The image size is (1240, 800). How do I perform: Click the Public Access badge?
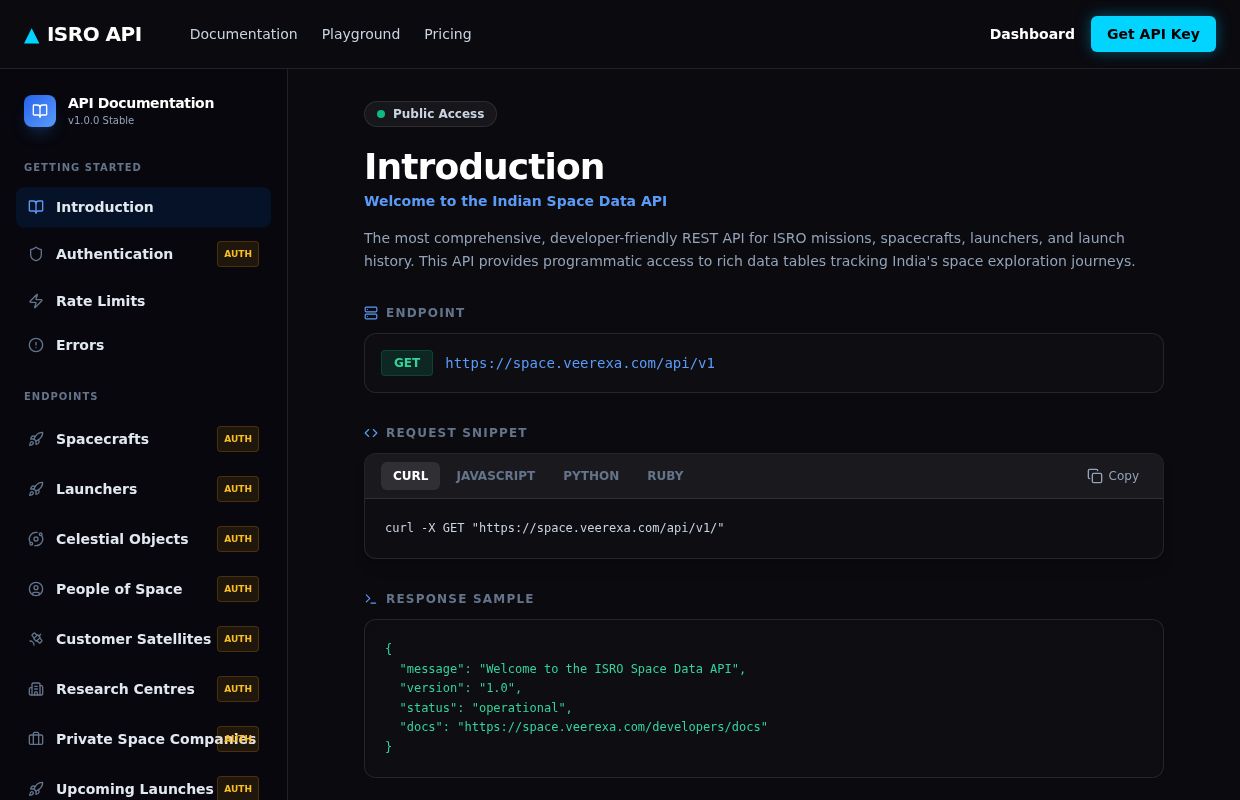pos(430,114)
